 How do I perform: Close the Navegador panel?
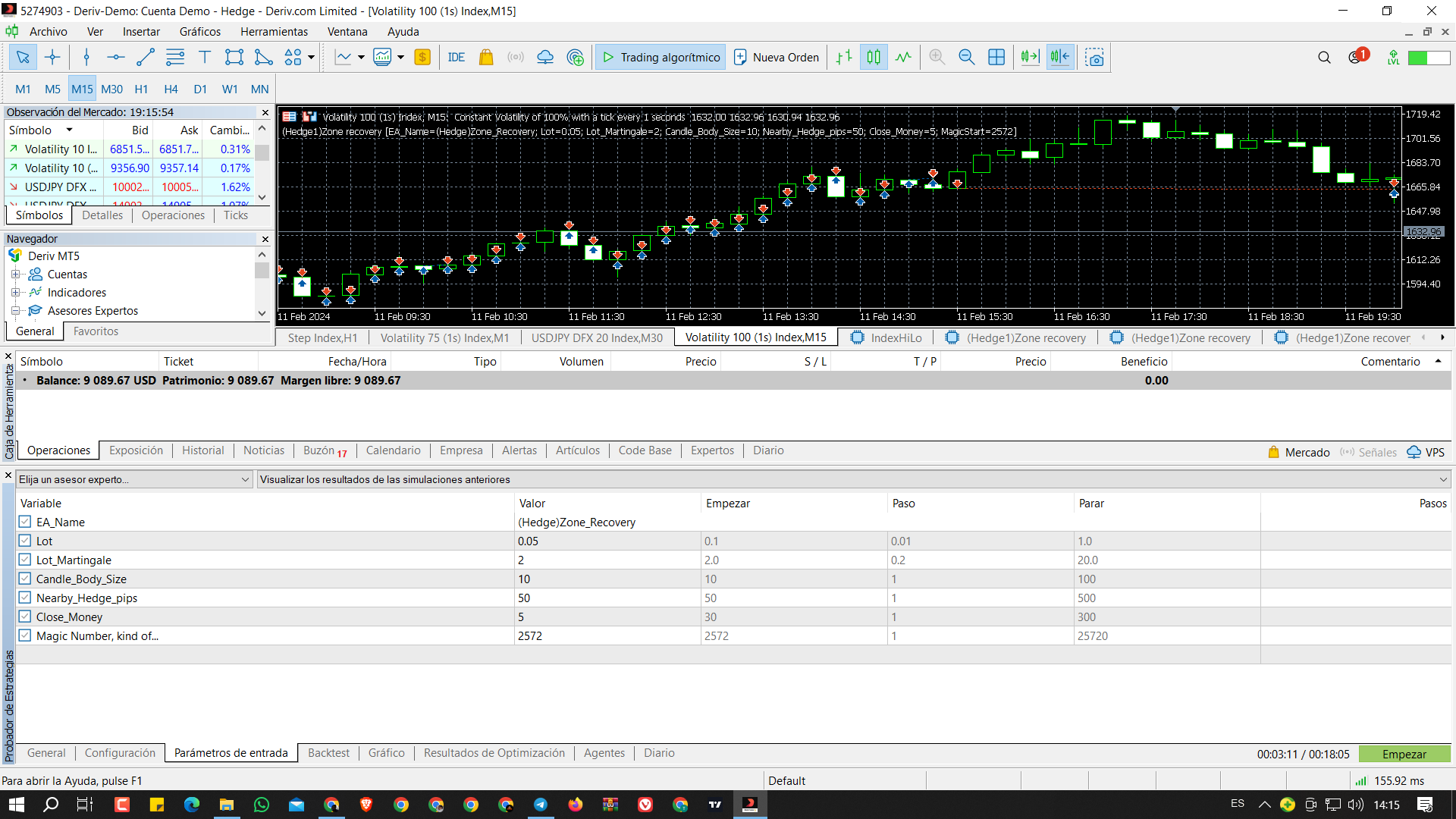click(265, 239)
